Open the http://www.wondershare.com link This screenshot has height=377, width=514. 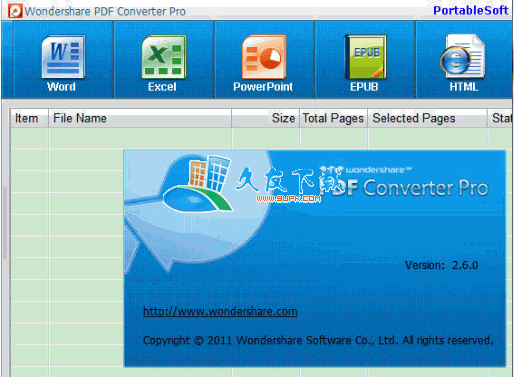point(220,311)
